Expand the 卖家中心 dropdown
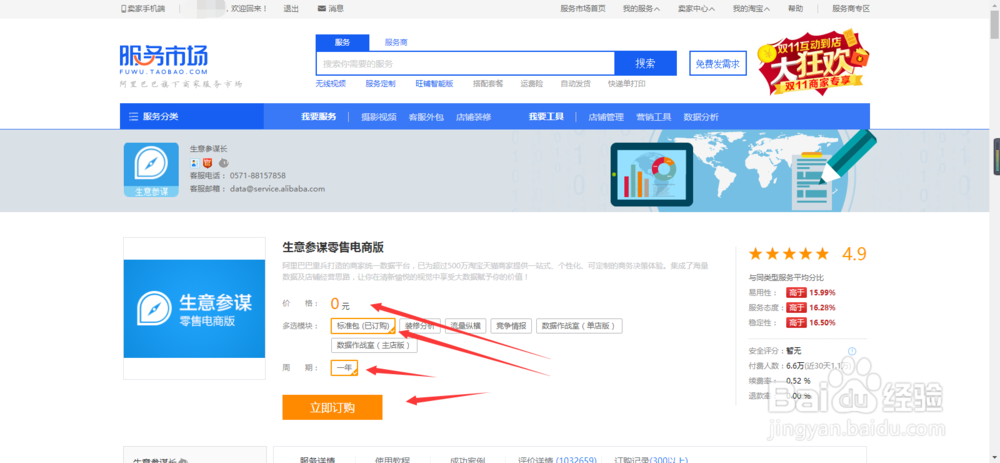 pos(696,8)
